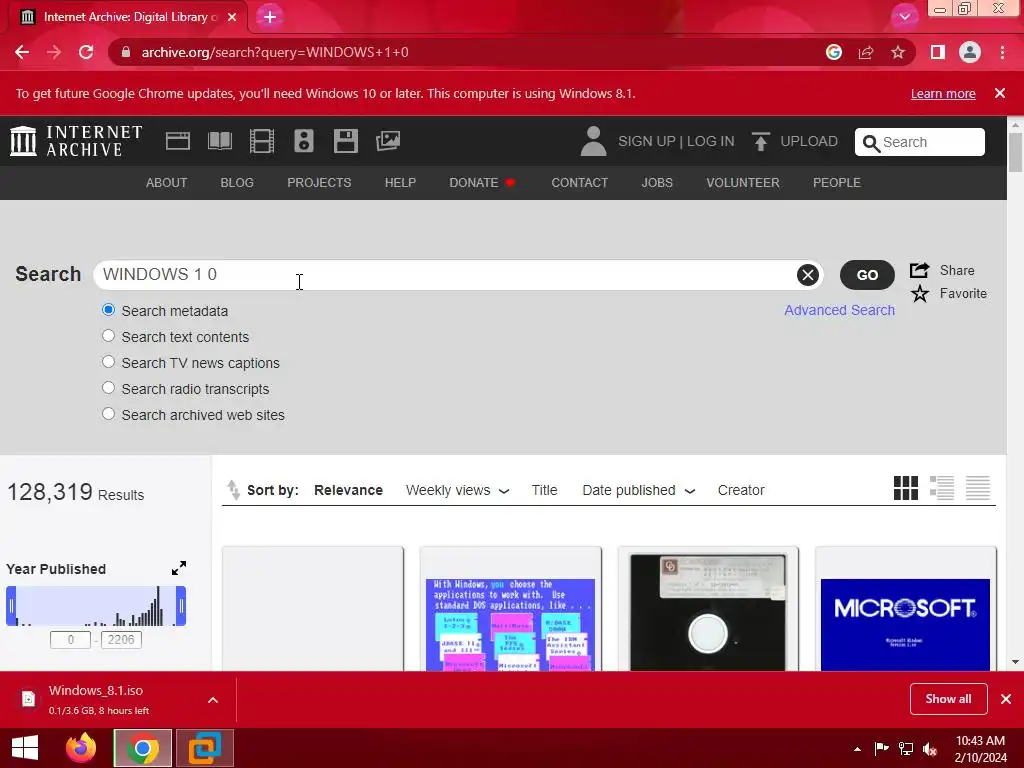Click the Favorite star icon

[920, 294]
